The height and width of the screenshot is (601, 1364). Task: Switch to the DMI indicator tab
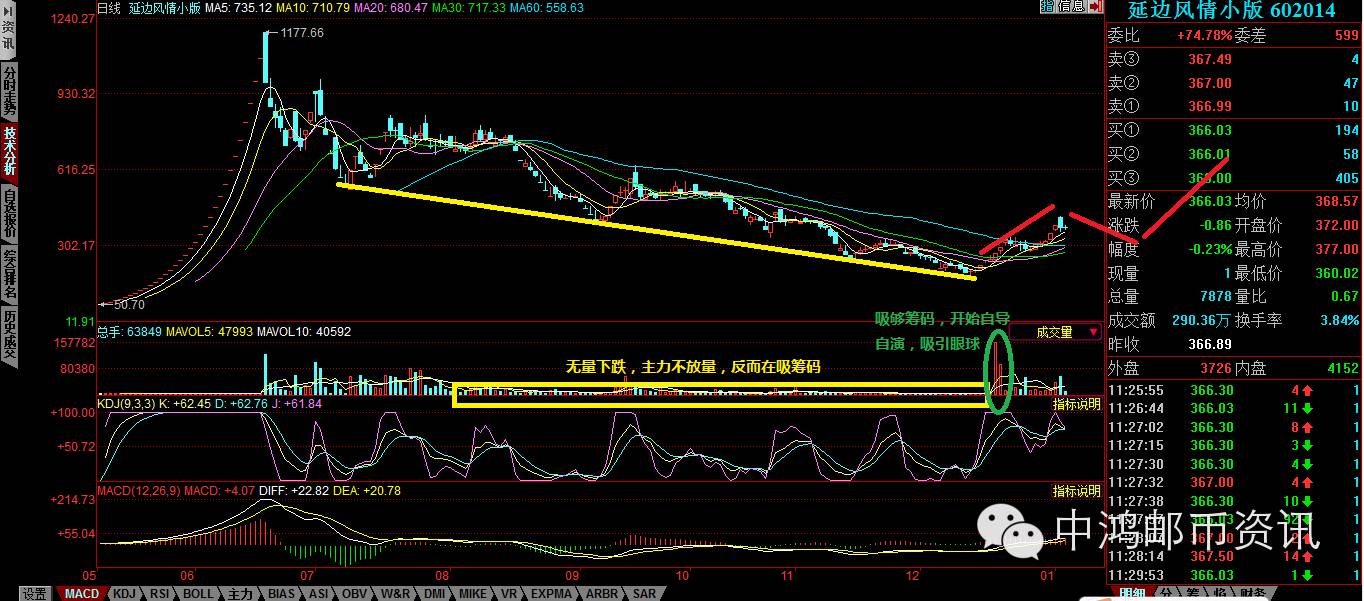tap(435, 593)
